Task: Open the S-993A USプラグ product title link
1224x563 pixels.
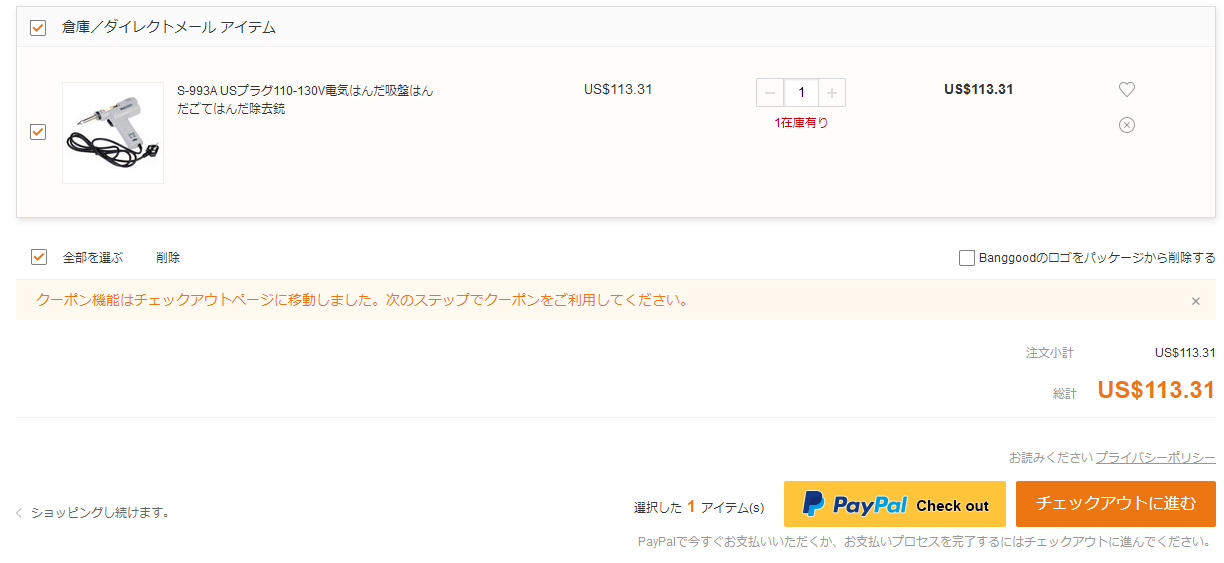Action: tap(306, 99)
